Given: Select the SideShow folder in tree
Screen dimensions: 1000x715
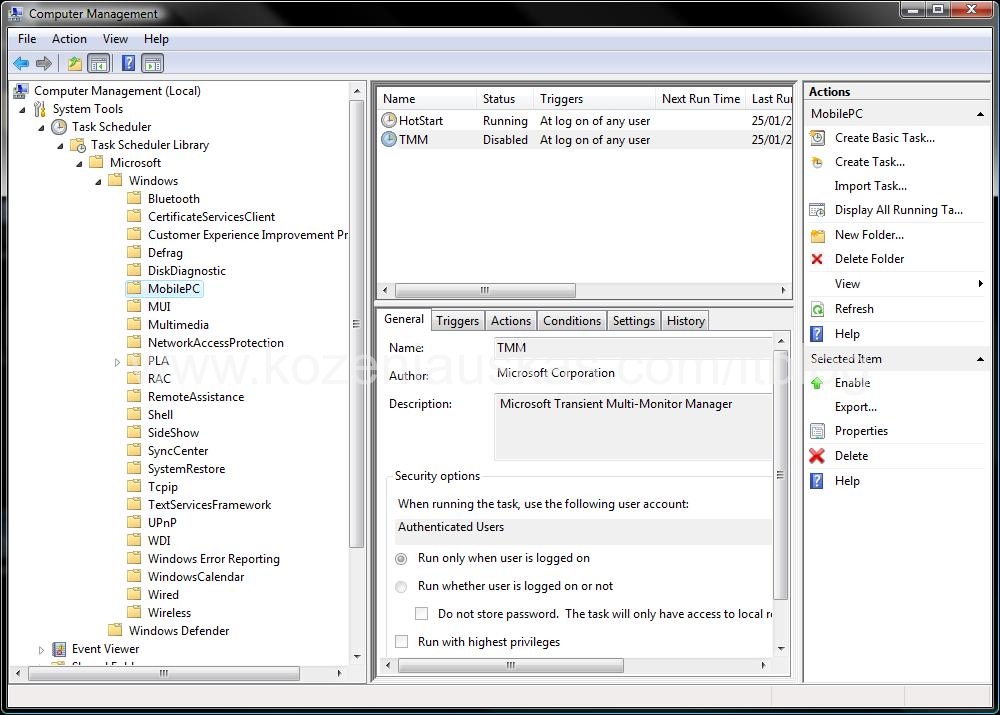Looking at the screenshot, I should tap(173, 433).
